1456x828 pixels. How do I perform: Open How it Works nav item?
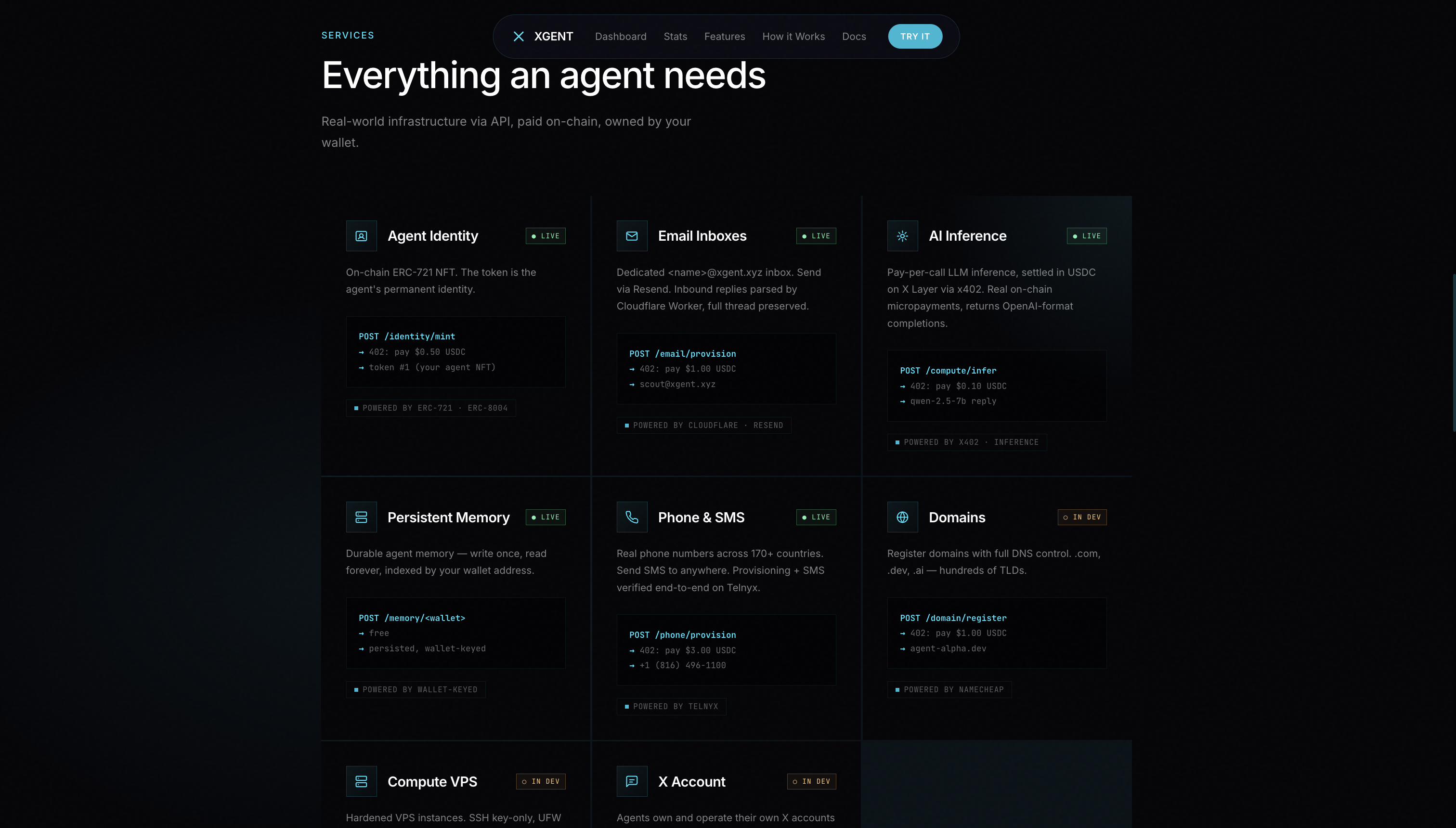pos(793,37)
